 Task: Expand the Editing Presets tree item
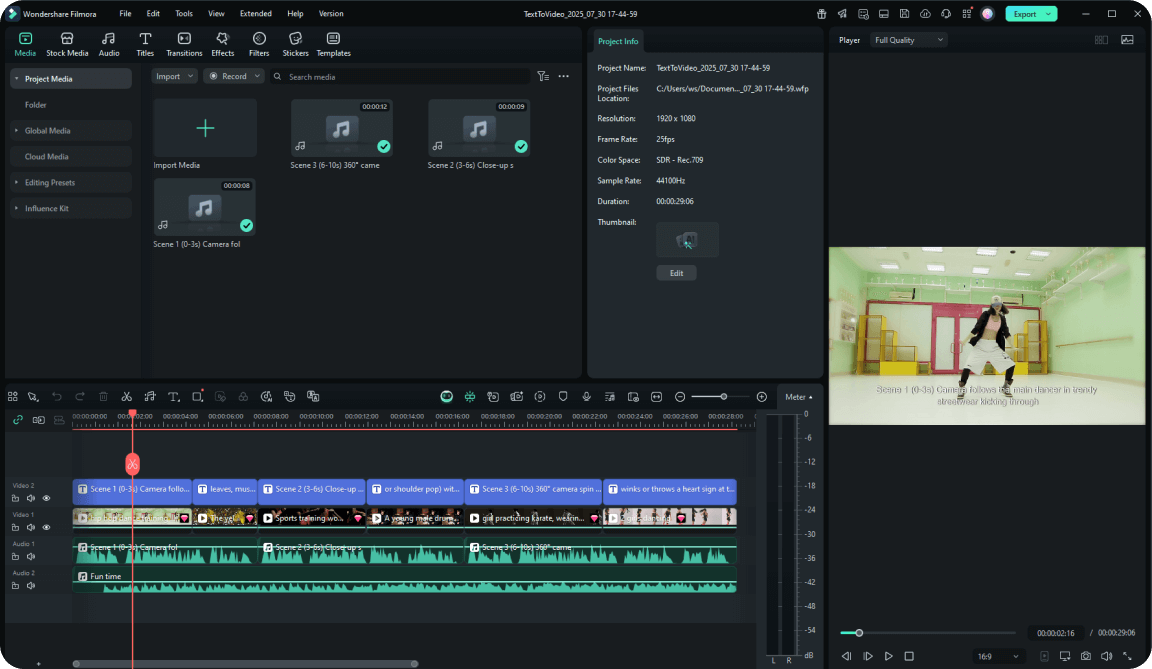[x=16, y=182]
